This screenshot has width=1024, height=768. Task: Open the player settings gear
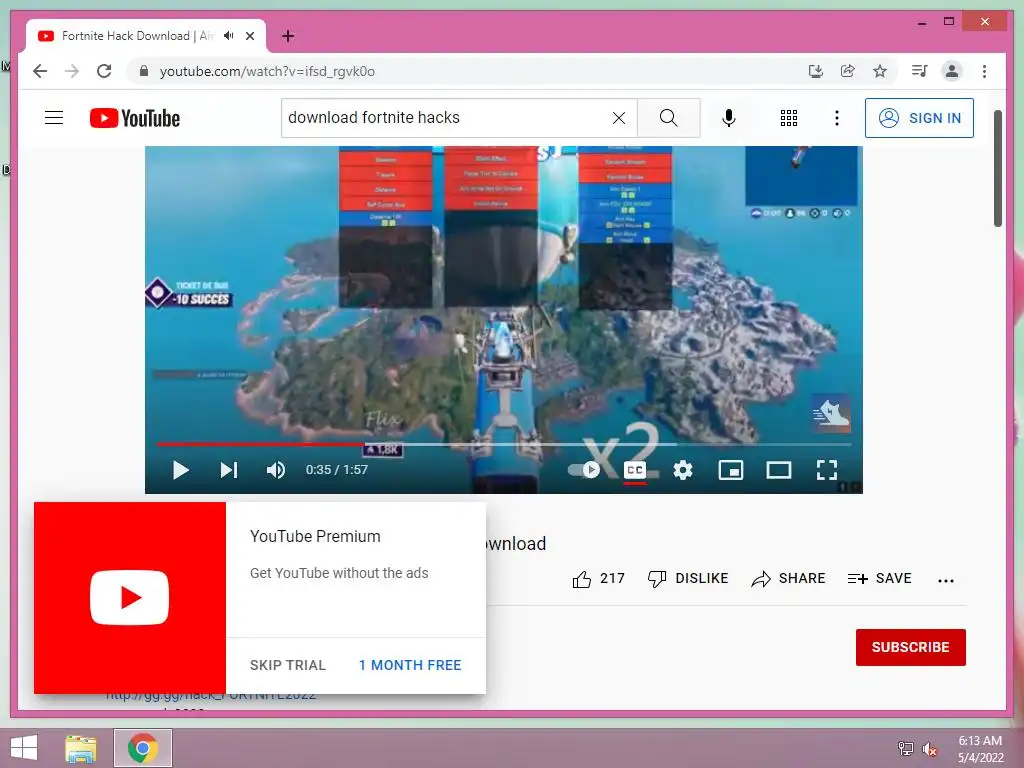point(682,470)
